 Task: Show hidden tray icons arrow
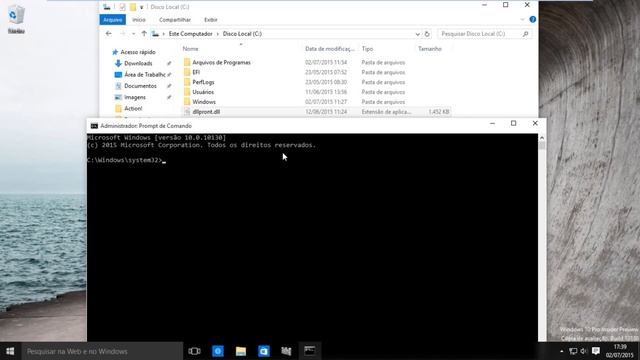click(x=562, y=351)
